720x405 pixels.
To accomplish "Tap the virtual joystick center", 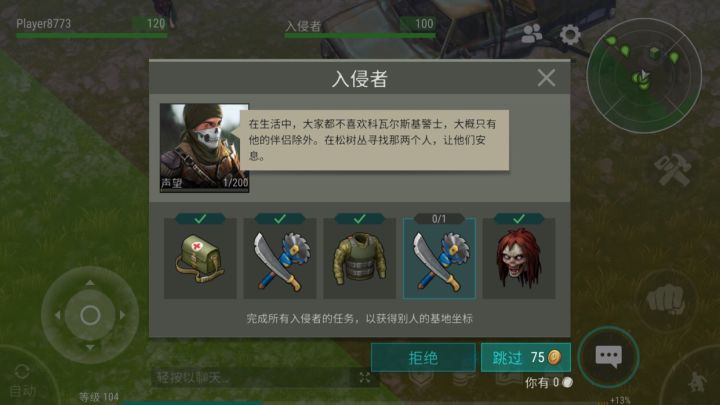I will [90, 315].
